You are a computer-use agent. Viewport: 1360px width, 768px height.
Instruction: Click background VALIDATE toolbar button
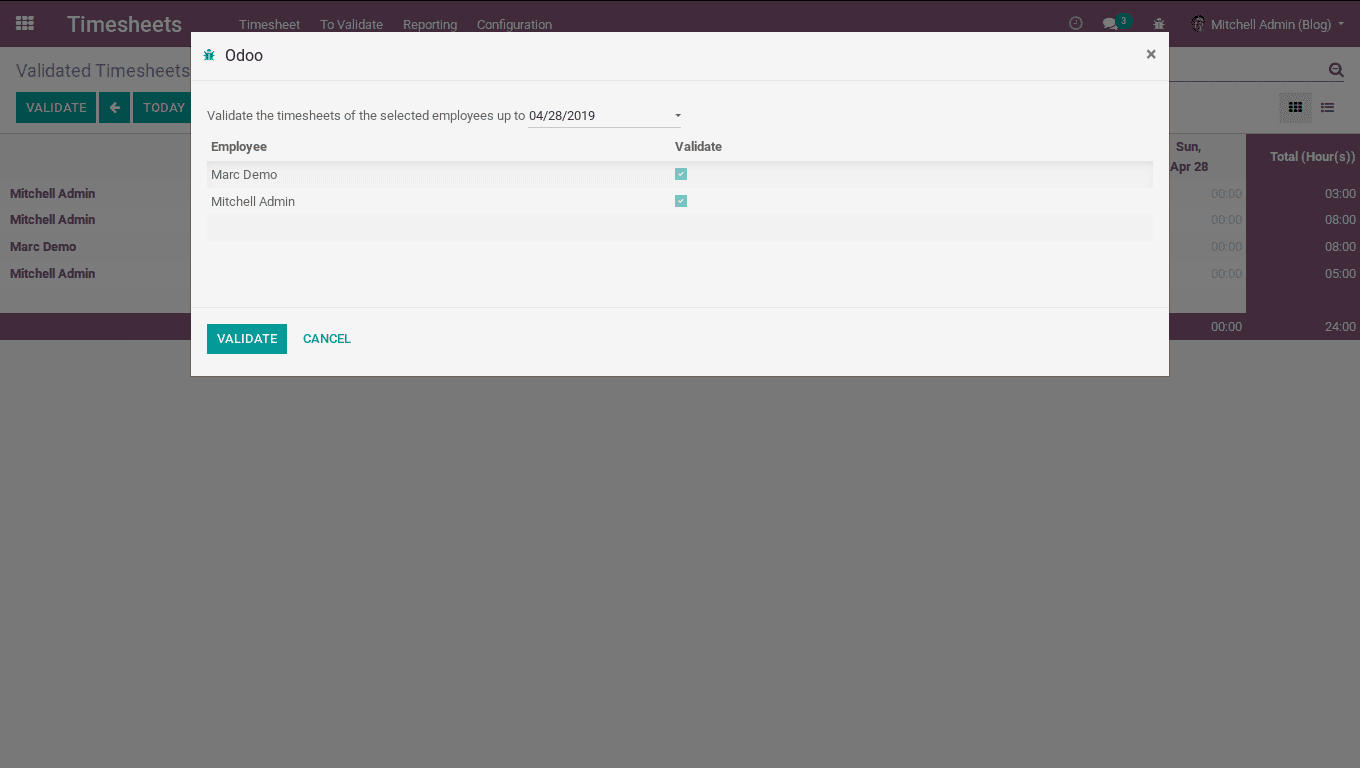[x=56, y=108]
